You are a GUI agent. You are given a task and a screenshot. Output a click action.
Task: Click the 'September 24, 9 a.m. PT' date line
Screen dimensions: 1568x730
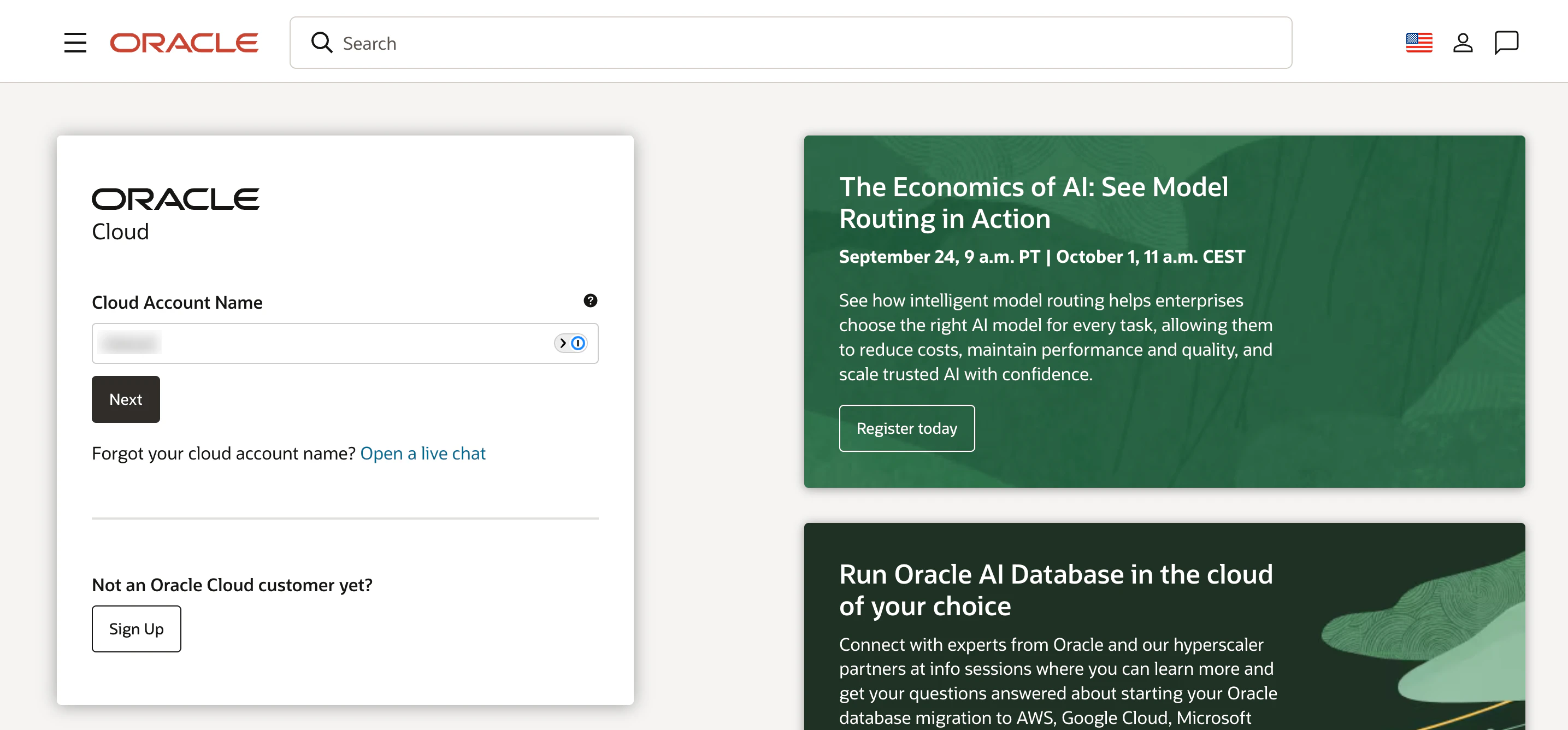click(1042, 256)
